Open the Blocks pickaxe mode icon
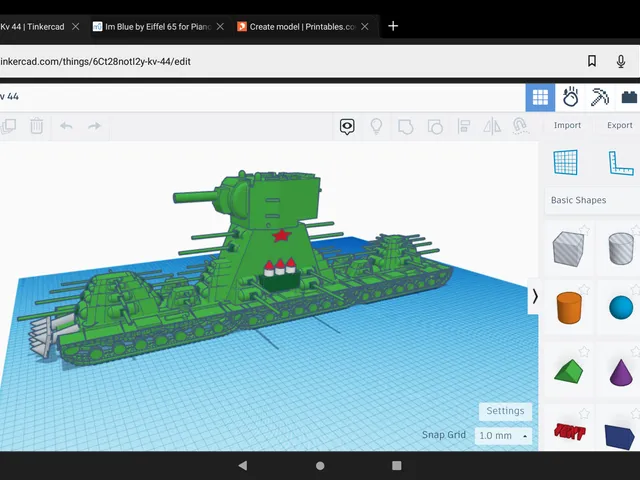 [x=599, y=98]
